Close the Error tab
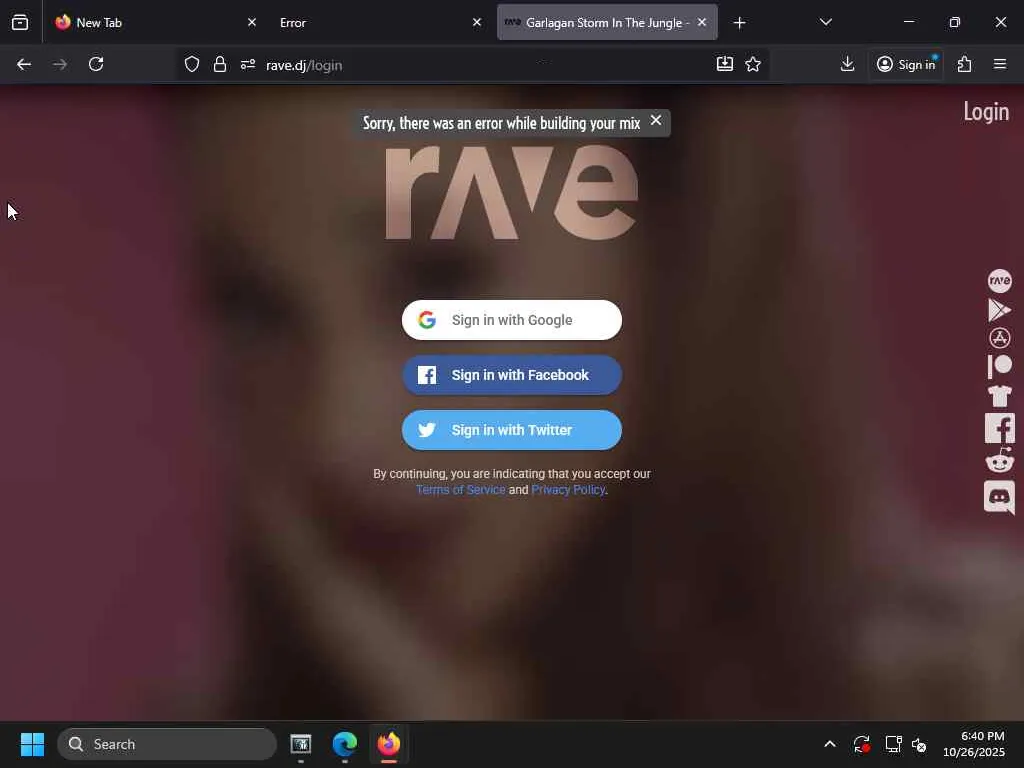The height and width of the screenshot is (768, 1024). pos(477,22)
